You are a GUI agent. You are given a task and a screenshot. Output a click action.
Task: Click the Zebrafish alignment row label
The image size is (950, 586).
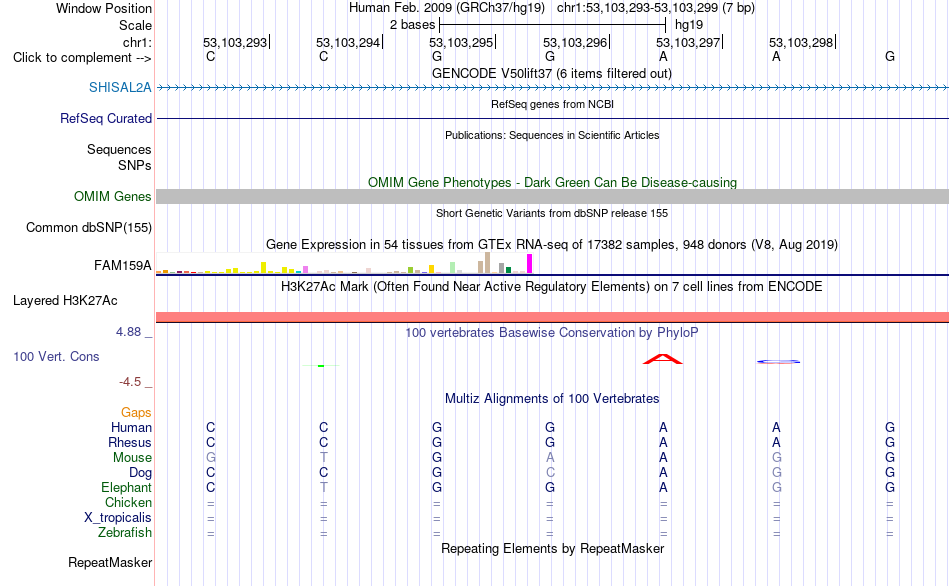(125, 533)
